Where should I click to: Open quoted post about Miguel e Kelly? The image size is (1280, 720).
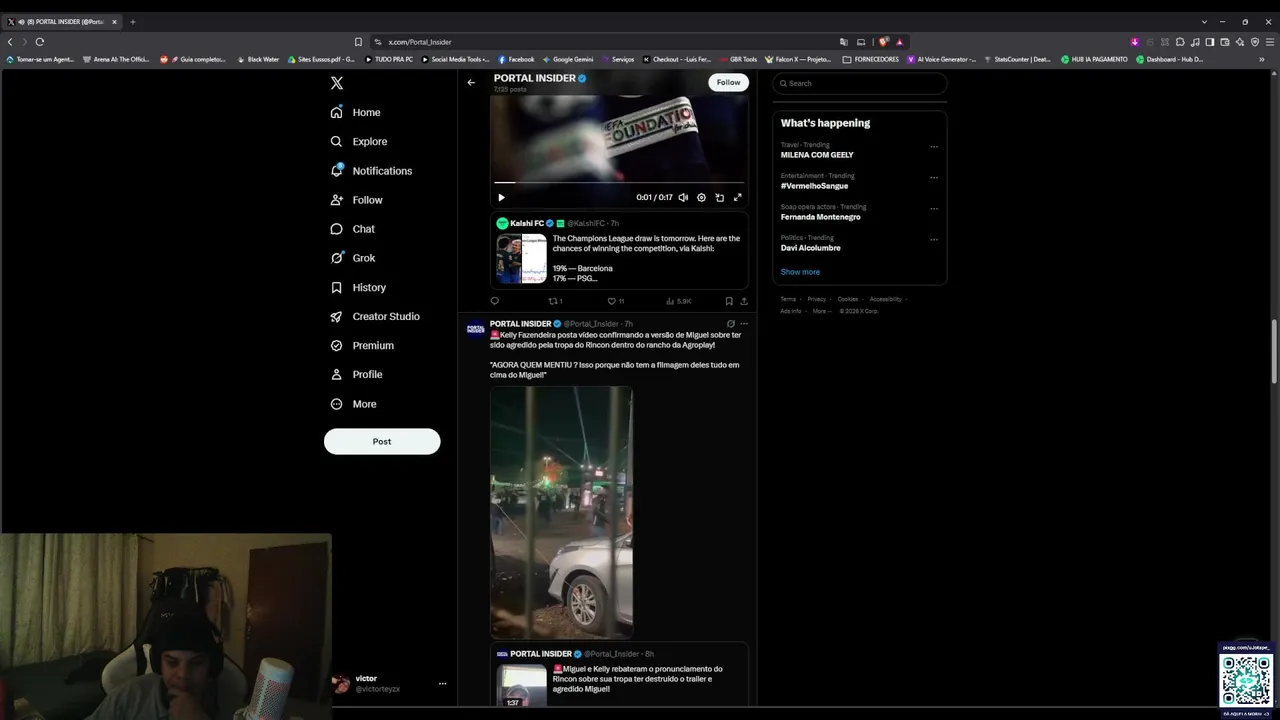coord(619,676)
